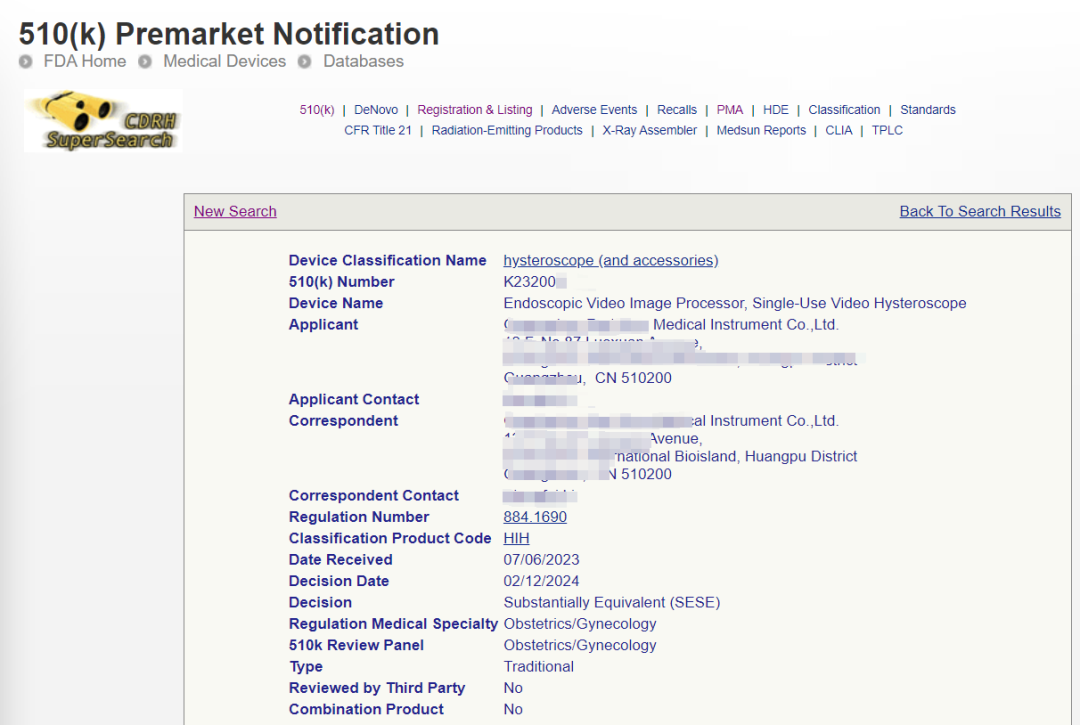Open the Registration & Listing page

pos(475,110)
